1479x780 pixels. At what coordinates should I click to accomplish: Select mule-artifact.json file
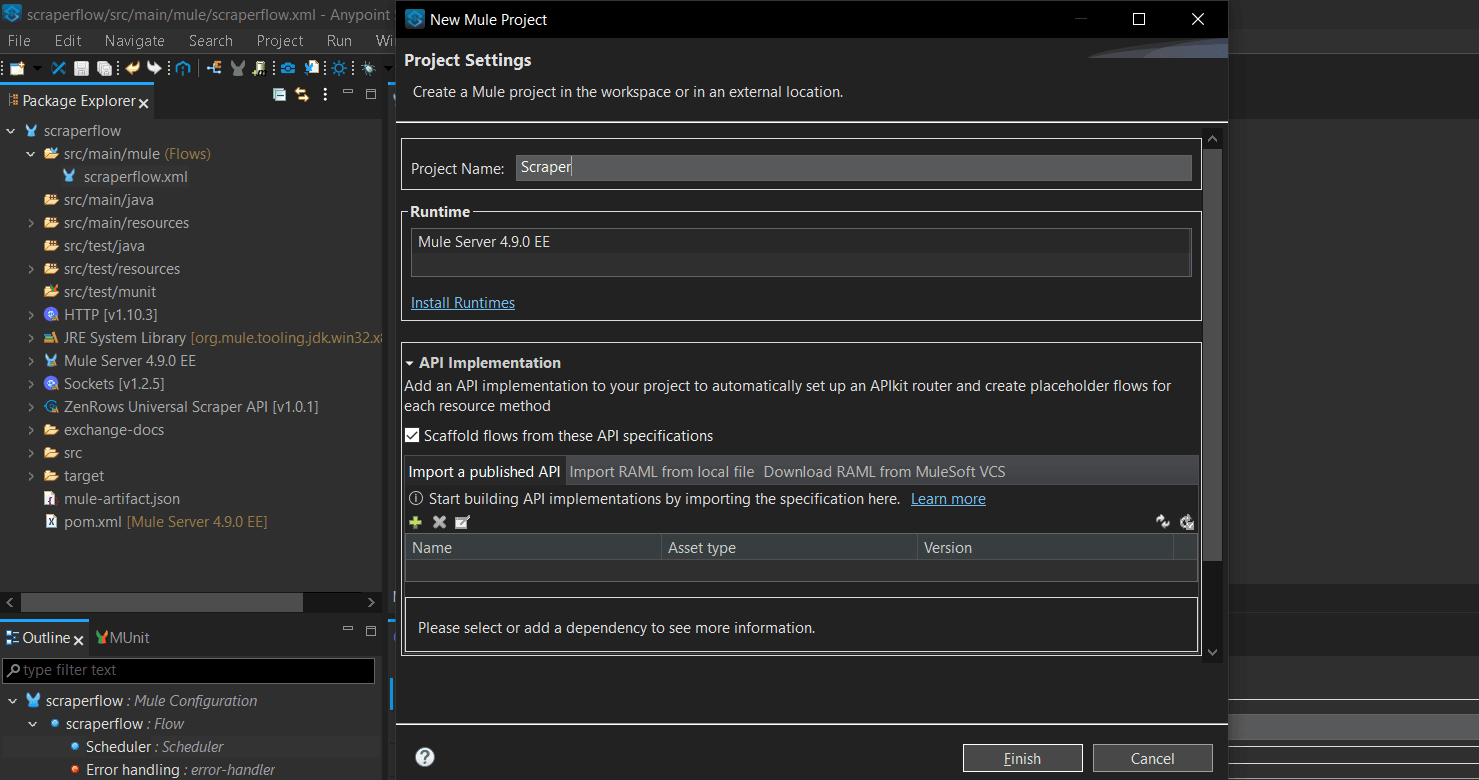[122, 499]
